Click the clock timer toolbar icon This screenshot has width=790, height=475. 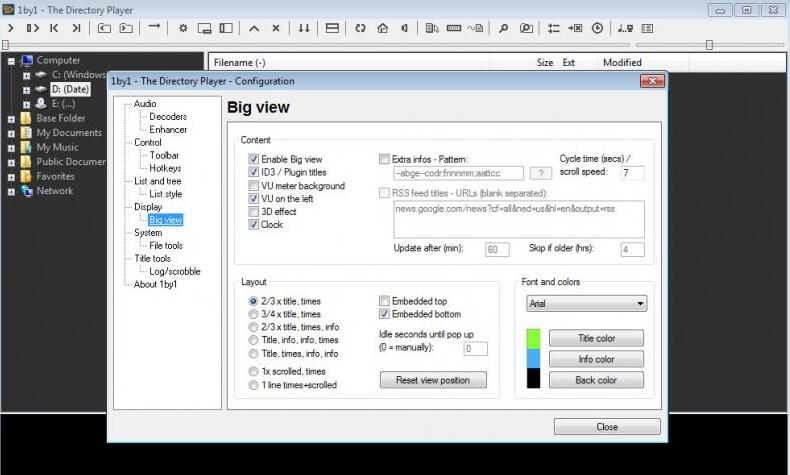click(597, 28)
